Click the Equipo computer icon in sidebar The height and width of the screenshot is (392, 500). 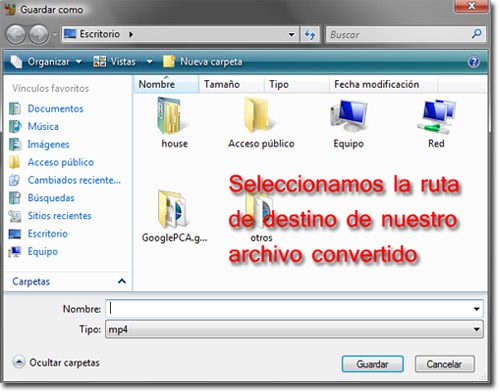pos(15,252)
